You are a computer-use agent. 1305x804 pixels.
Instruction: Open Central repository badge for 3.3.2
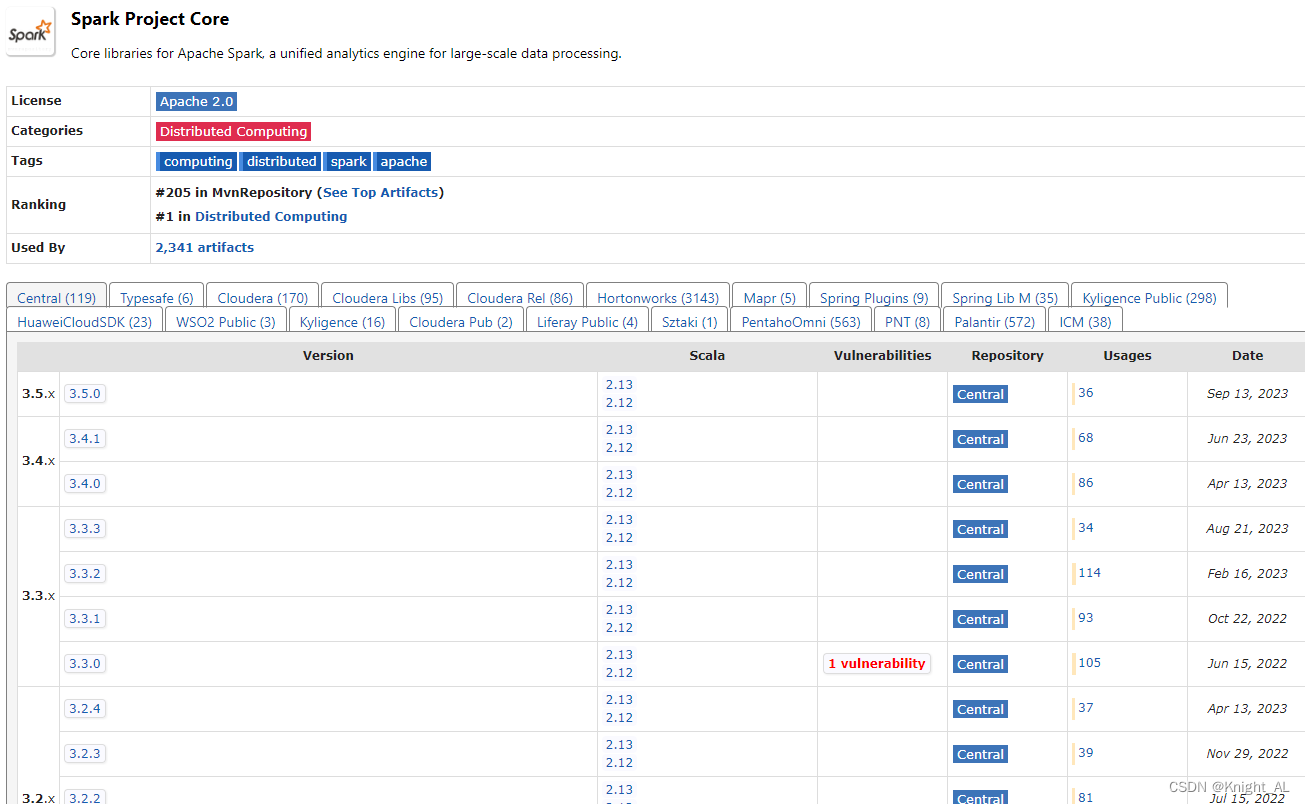click(x=980, y=574)
